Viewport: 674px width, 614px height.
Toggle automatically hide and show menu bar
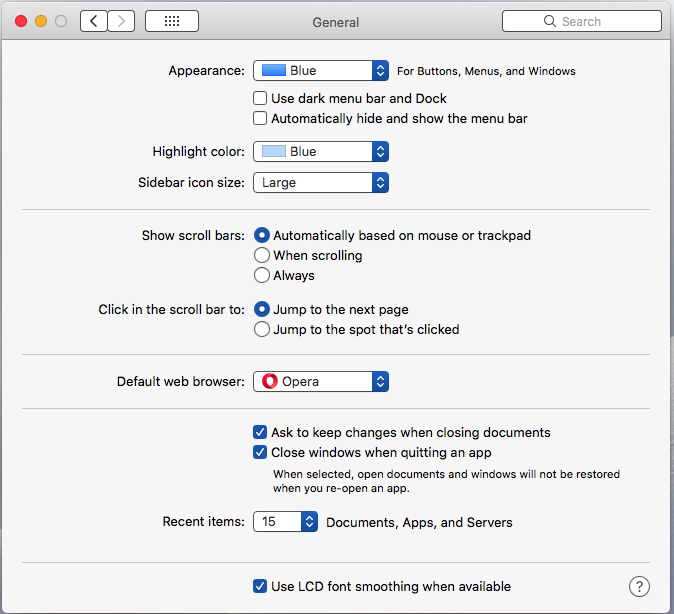click(x=261, y=119)
